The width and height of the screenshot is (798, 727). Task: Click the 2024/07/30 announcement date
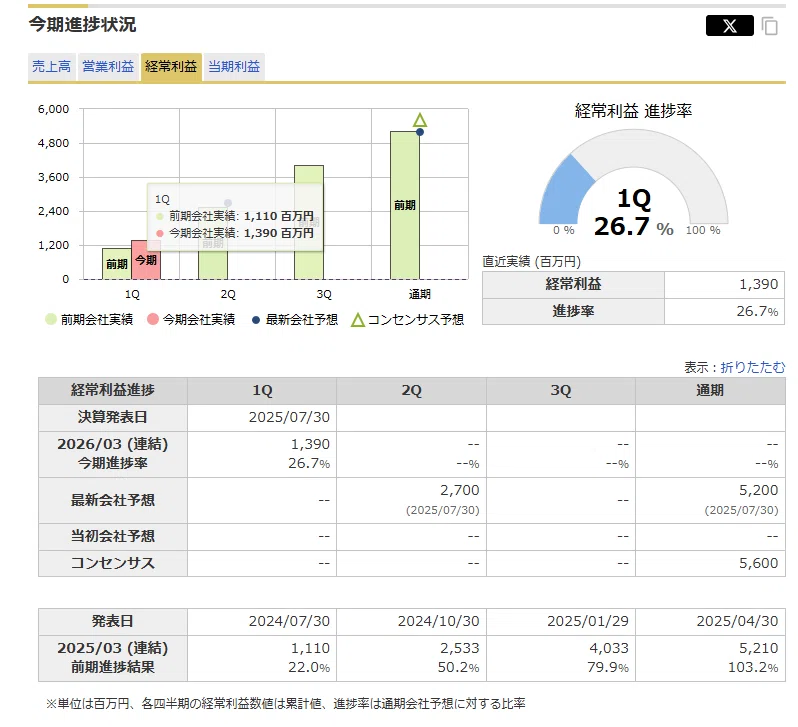289,621
